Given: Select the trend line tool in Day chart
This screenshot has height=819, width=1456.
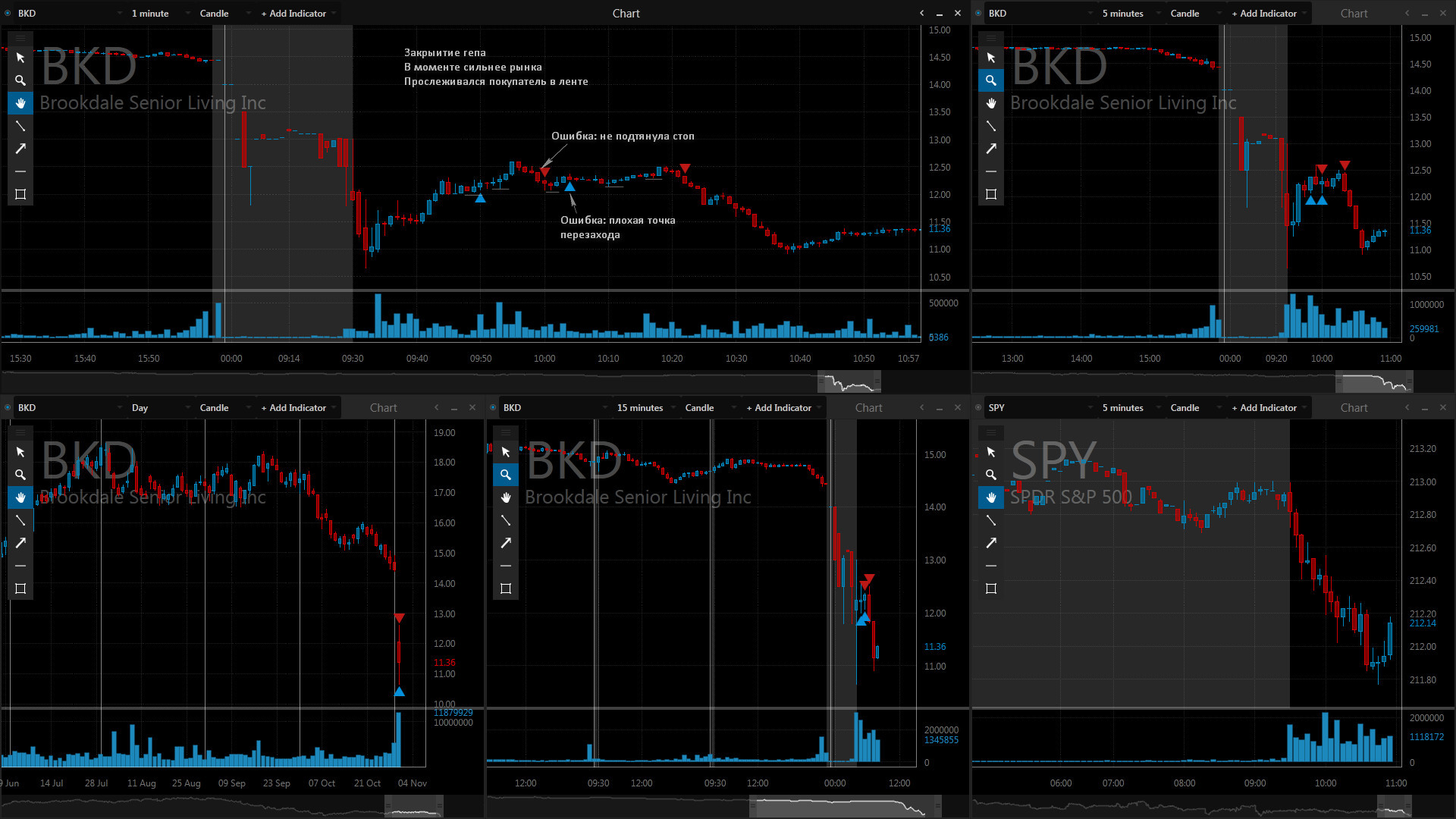Looking at the screenshot, I should click(x=20, y=520).
